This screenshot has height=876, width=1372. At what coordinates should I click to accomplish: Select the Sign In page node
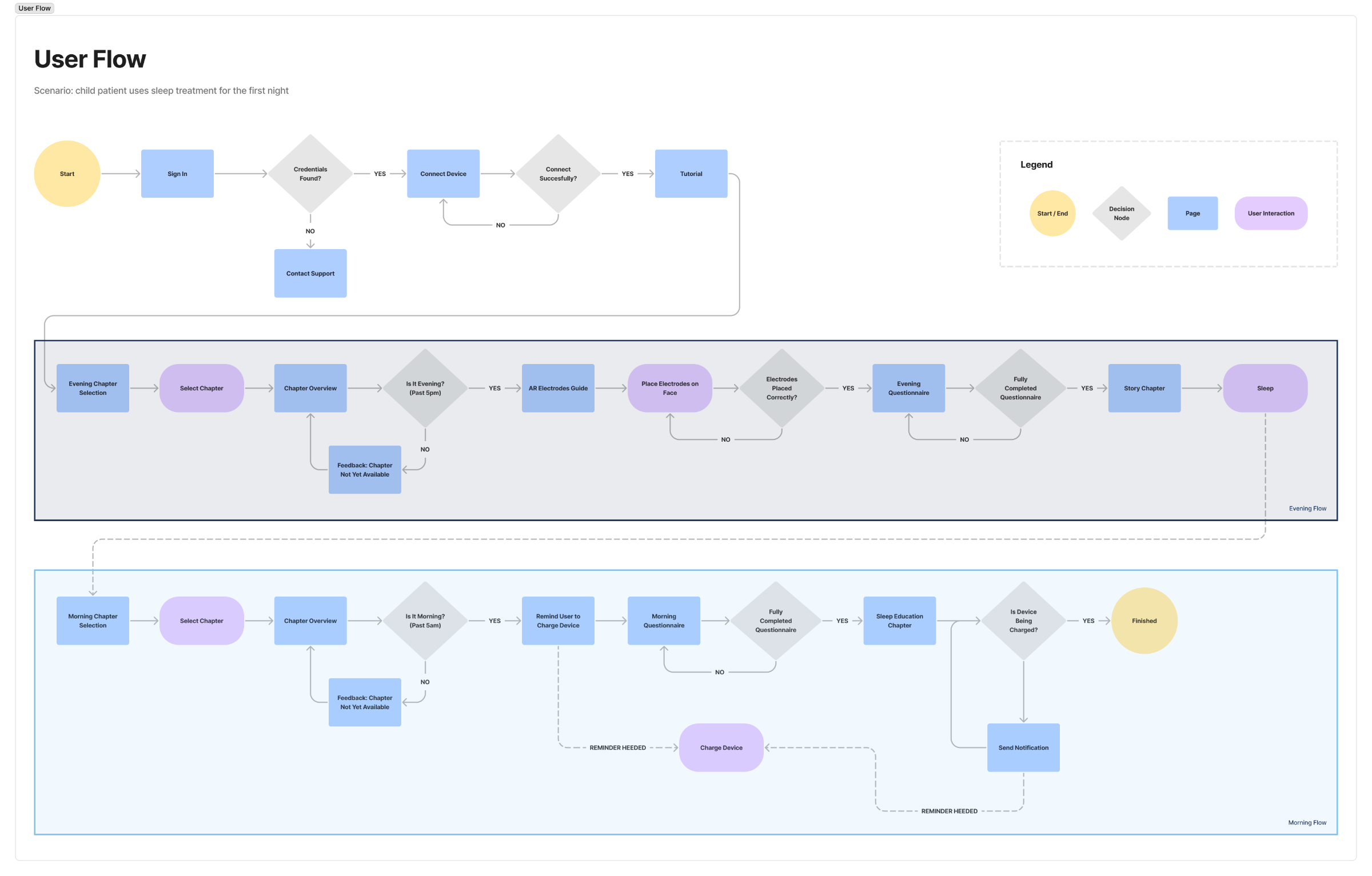(x=178, y=173)
